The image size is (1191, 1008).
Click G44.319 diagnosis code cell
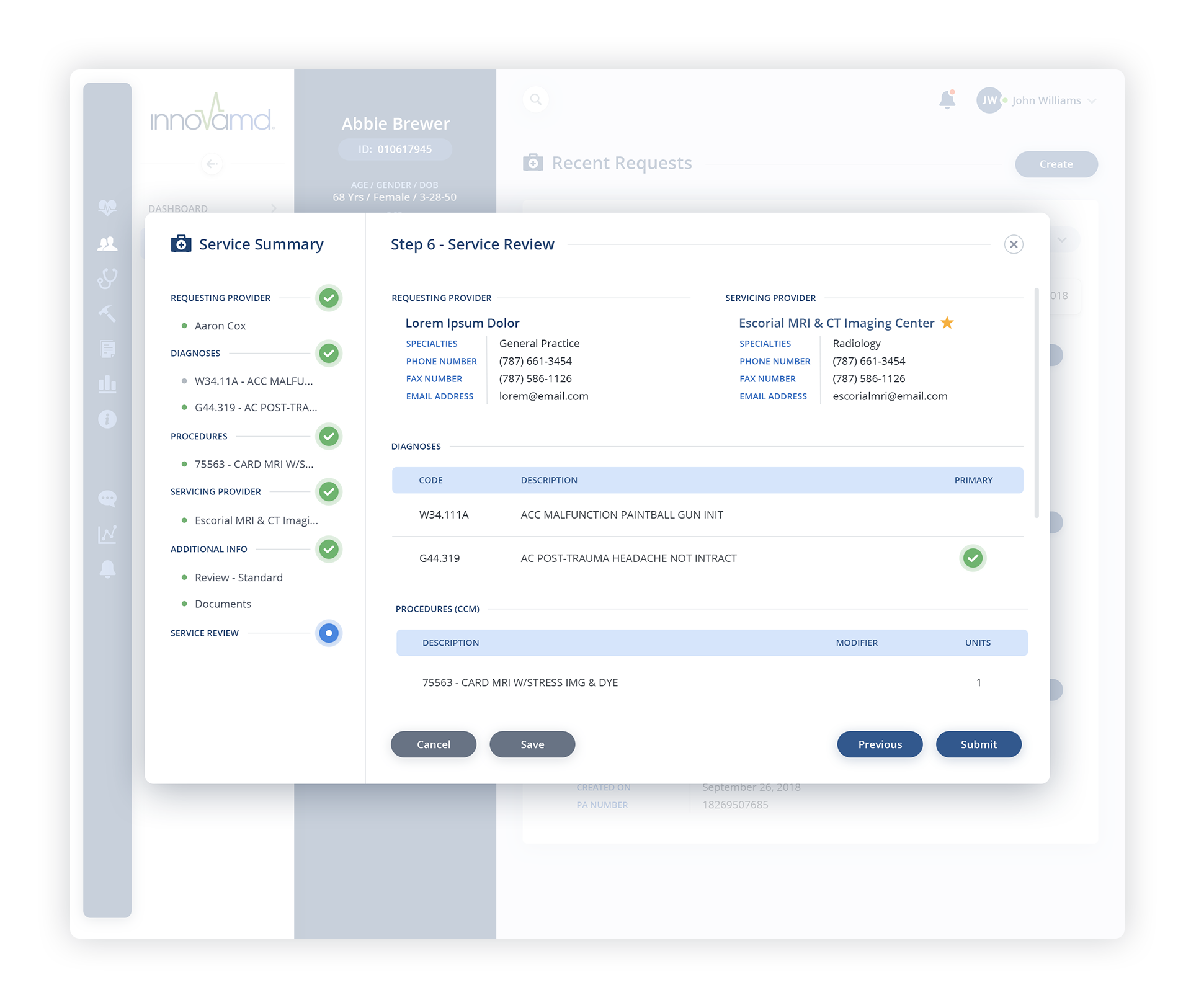coord(439,558)
